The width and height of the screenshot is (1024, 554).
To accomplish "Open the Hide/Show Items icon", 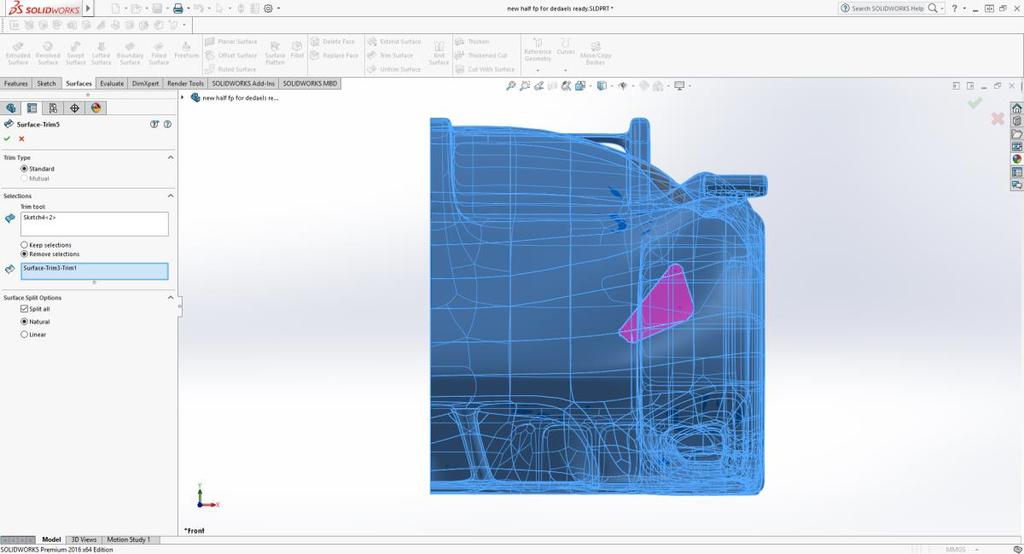I will click(623, 86).
